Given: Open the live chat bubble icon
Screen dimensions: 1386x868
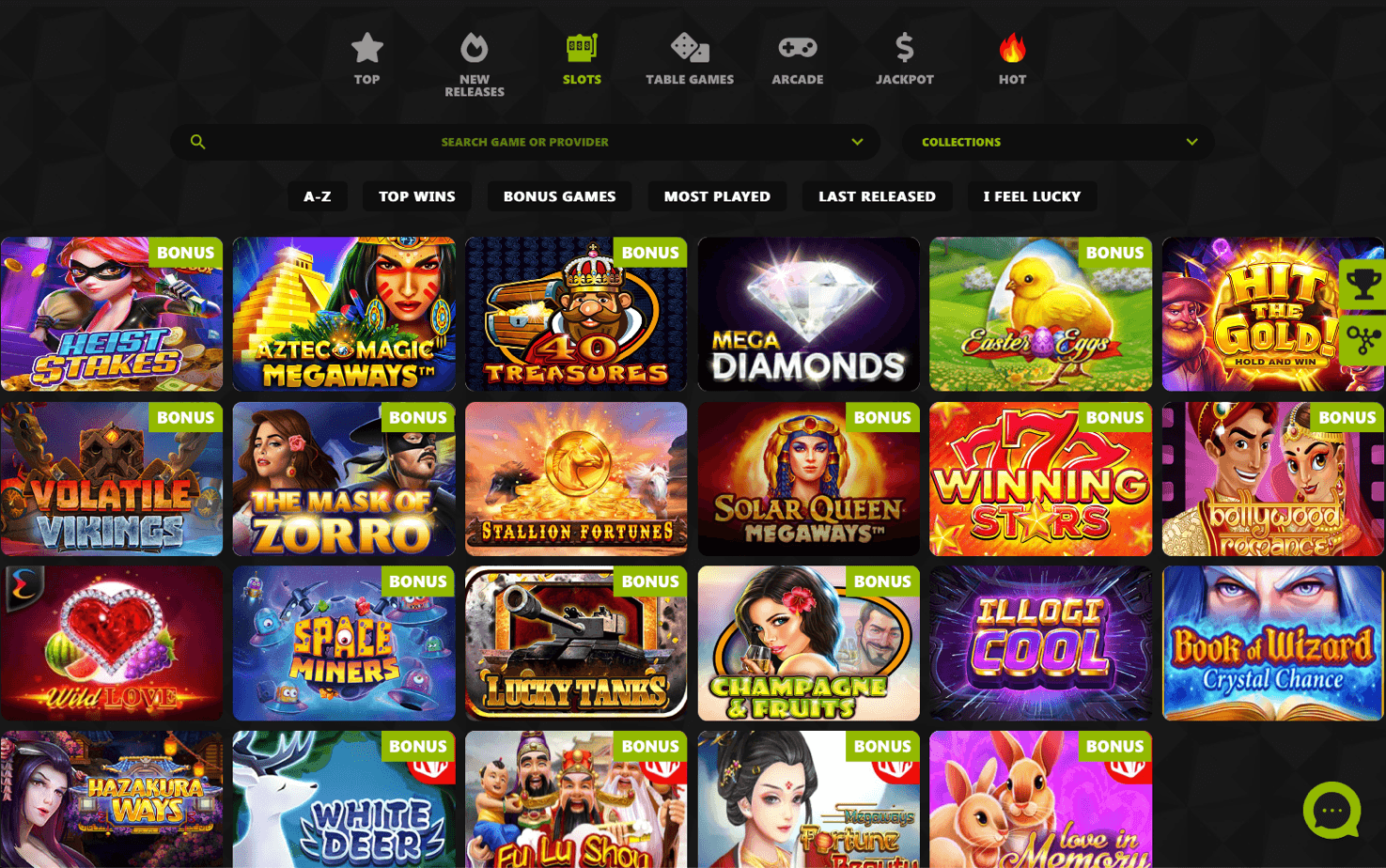Looking at the screenshot, I should coord(1331,810).
